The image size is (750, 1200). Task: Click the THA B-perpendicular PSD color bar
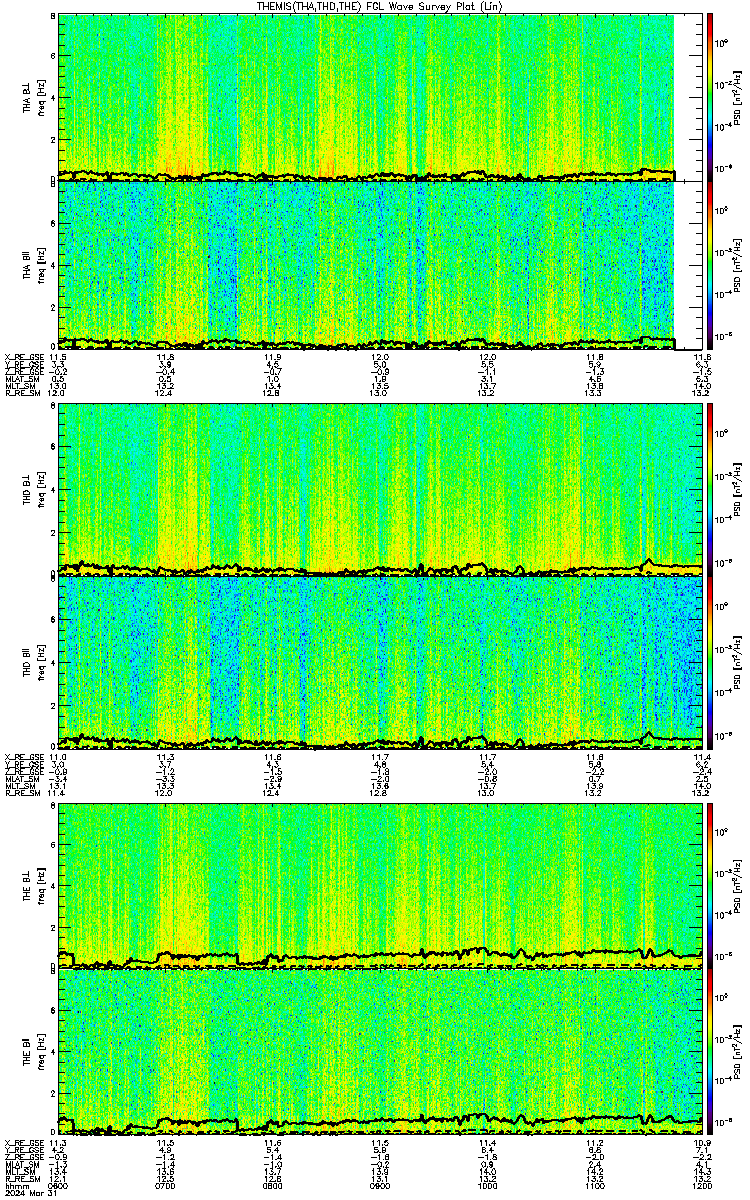[x=710, y=97]
